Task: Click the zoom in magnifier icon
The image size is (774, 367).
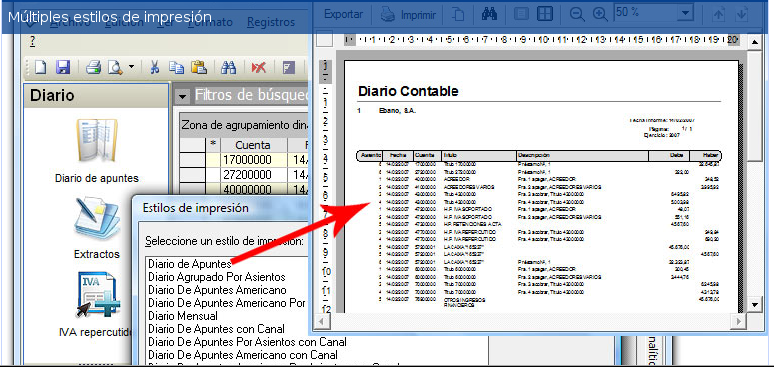Action: pos(600,15)
